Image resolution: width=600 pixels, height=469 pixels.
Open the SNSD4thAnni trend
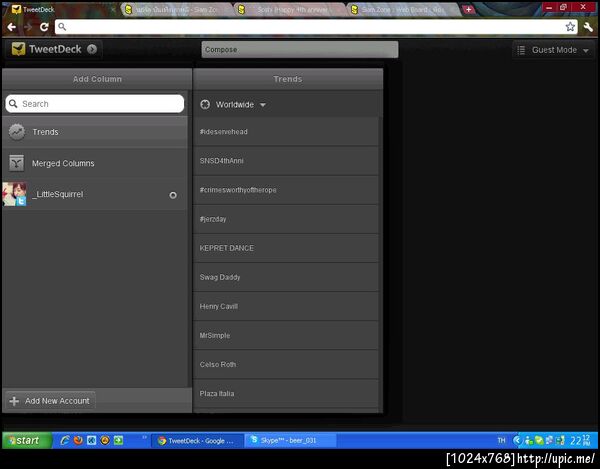[x=286, y=161]
